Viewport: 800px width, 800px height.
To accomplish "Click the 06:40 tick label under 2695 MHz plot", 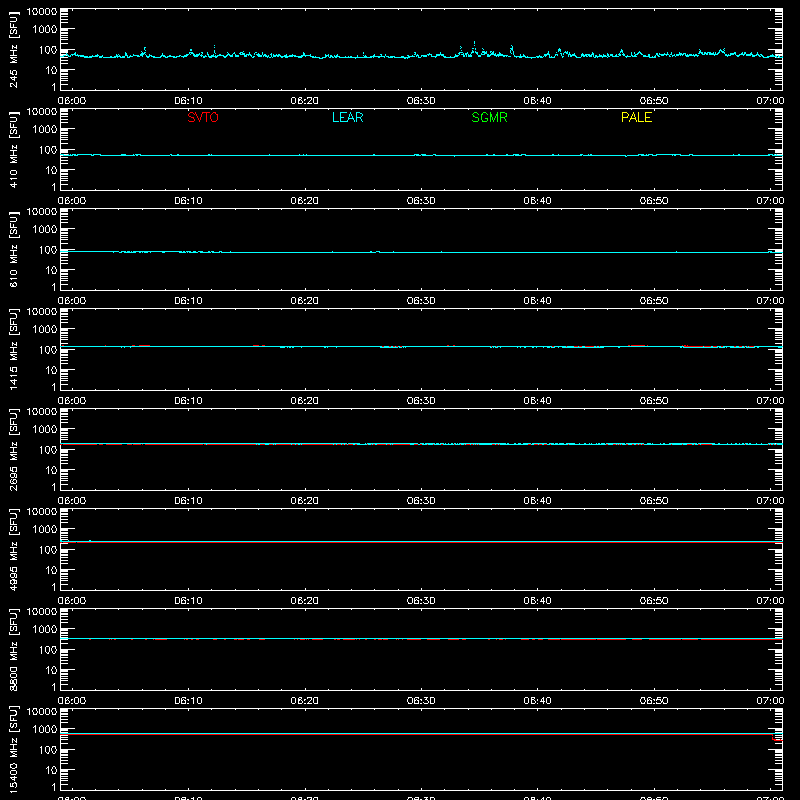I will point(537,501).
